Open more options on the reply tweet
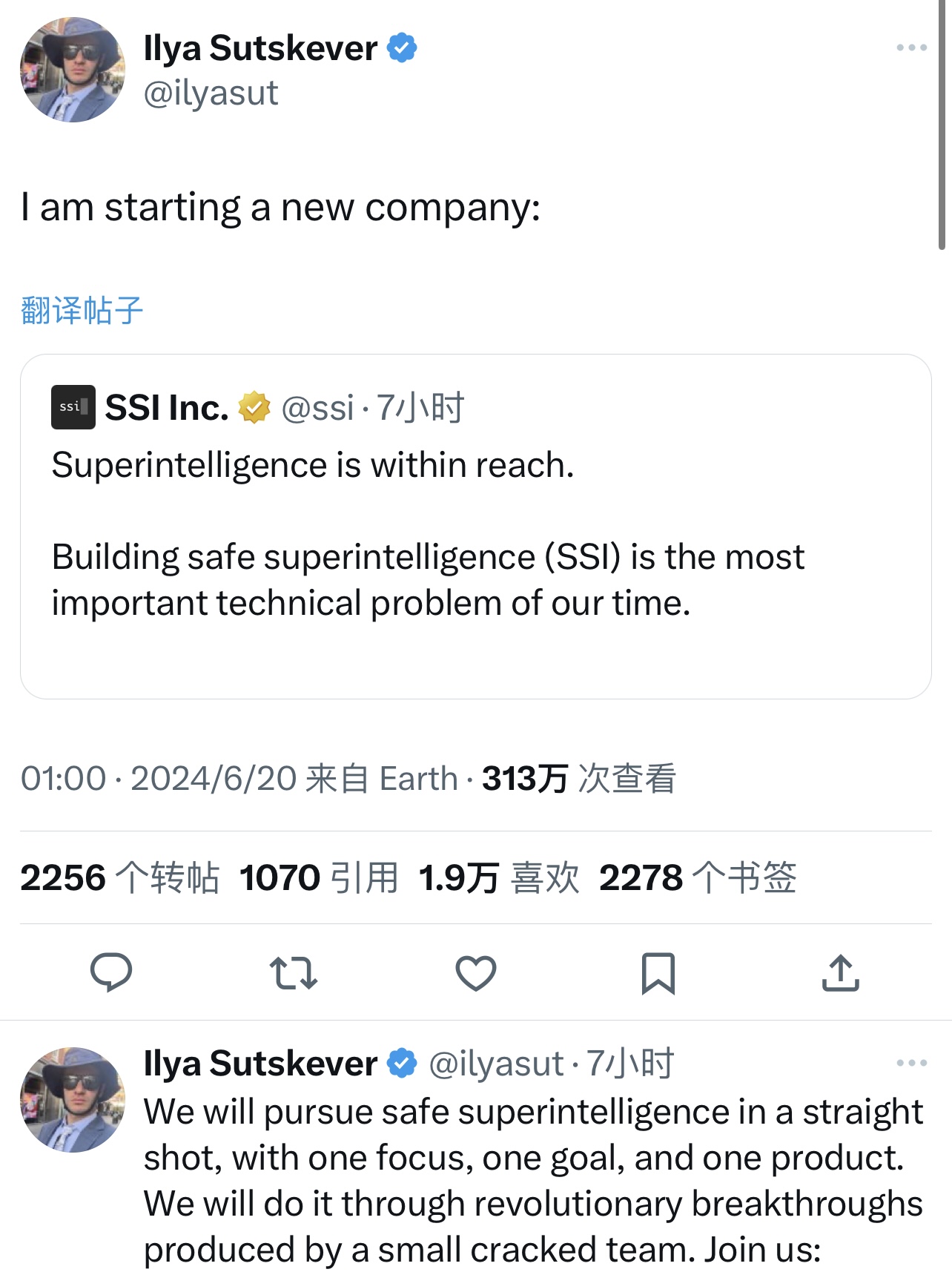Viewport: 952px width, 1272px height. click(x=911, y=1063)
